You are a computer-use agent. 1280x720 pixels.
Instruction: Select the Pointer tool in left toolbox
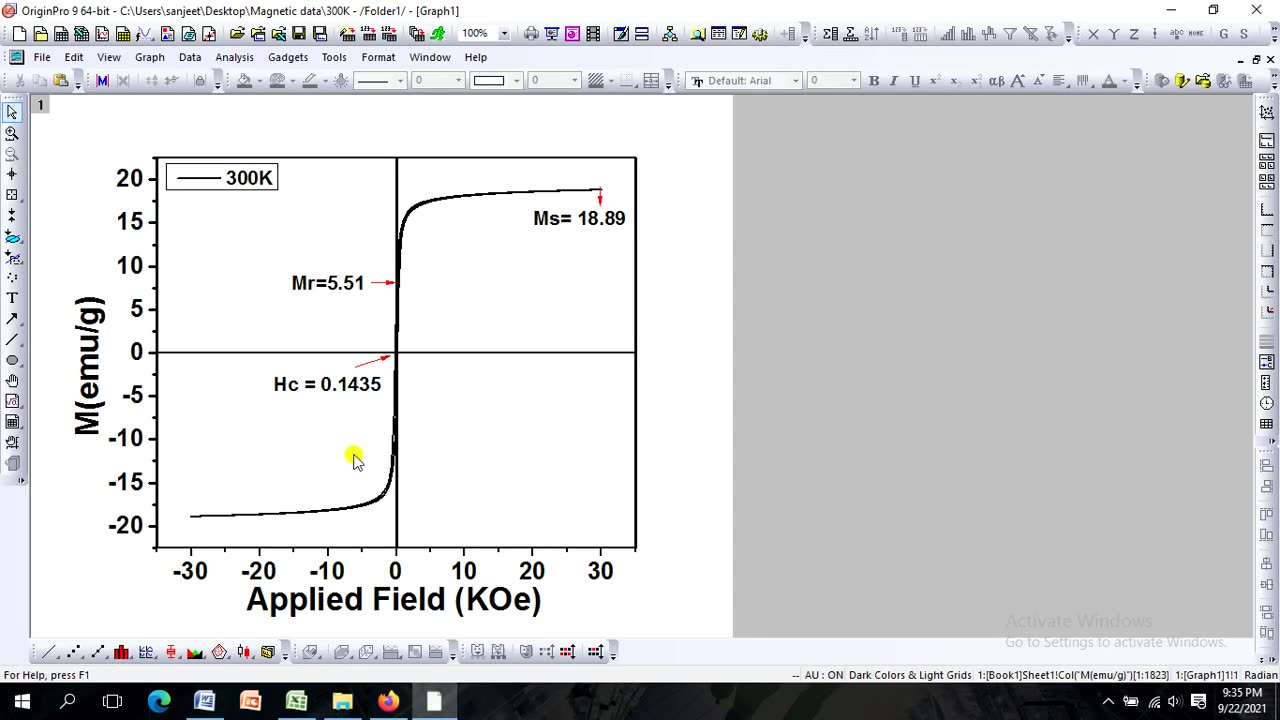(12, 112)
